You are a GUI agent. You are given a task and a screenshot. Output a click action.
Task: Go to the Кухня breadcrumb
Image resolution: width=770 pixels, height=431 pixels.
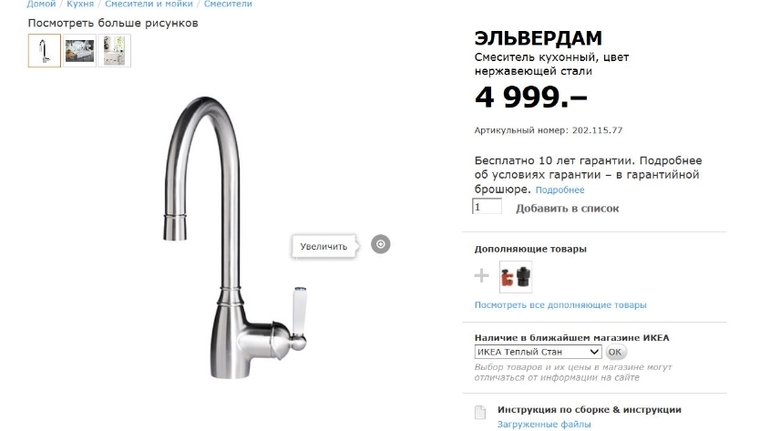(x=80, y=4)
